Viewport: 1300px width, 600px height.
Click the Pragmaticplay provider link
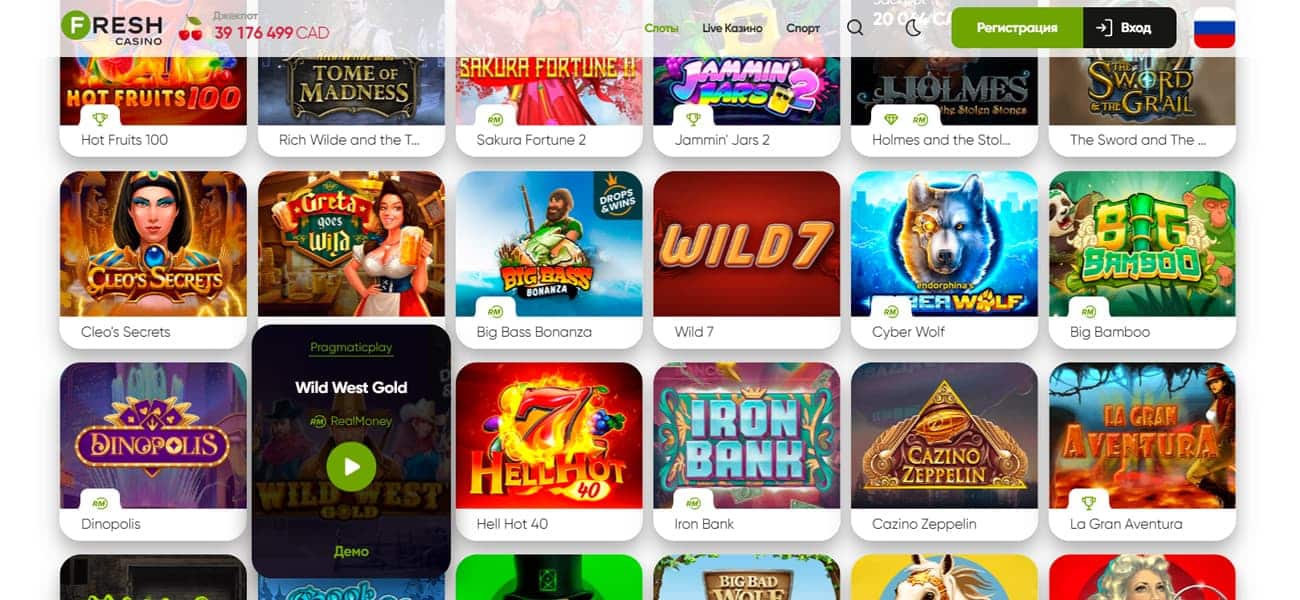click(x=351, y=348)
